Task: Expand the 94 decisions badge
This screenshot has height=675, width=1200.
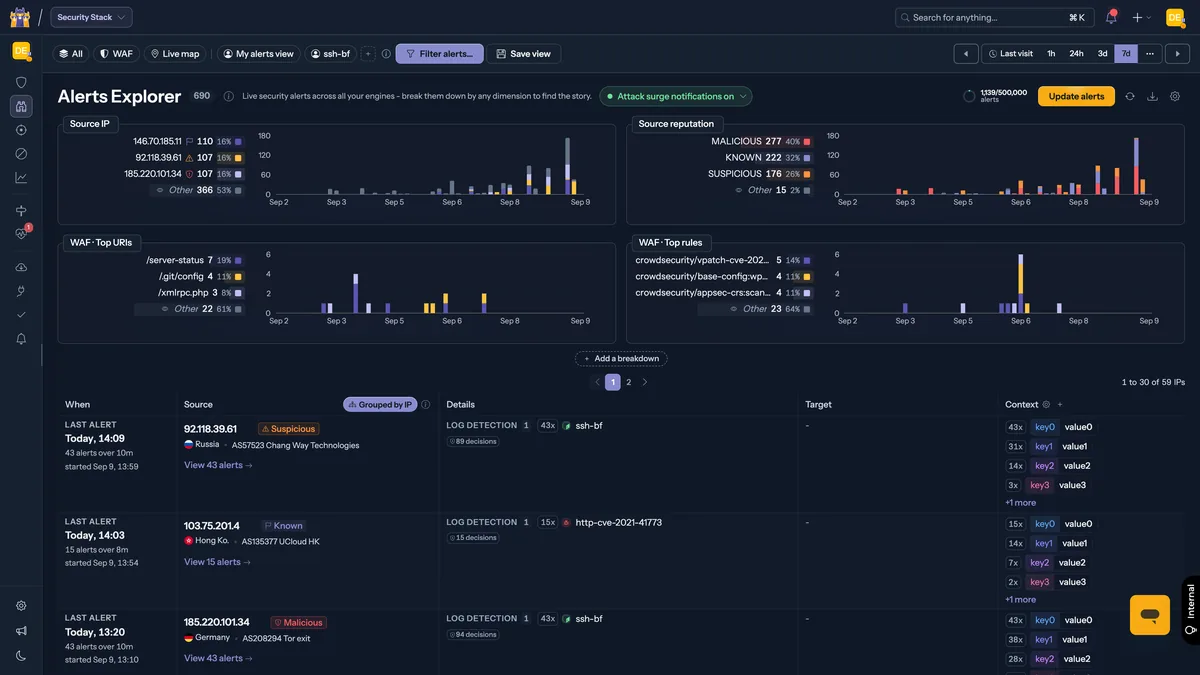Action: [473, 635]
